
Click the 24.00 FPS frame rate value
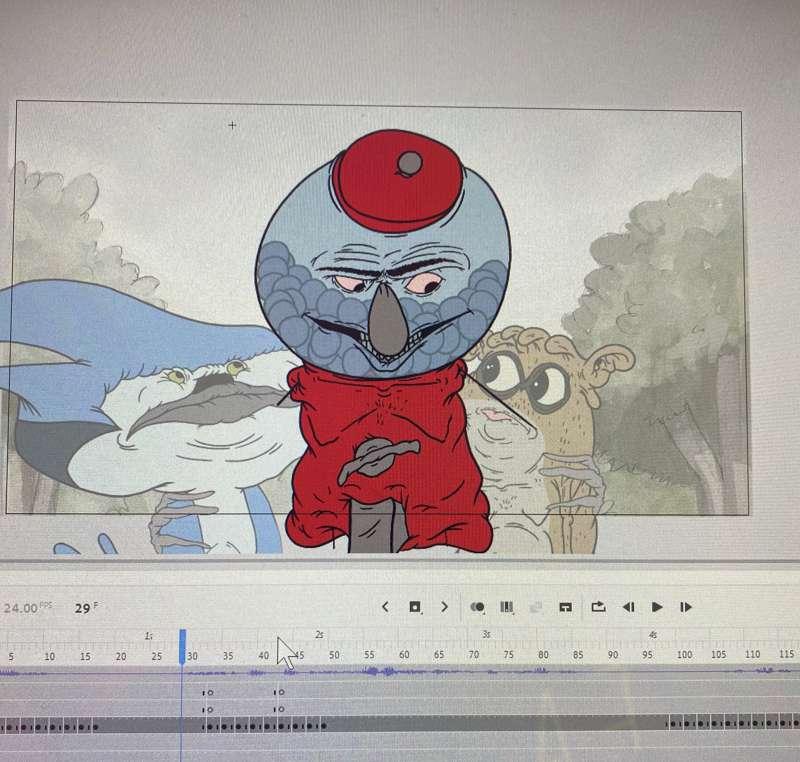coord(21,608)
